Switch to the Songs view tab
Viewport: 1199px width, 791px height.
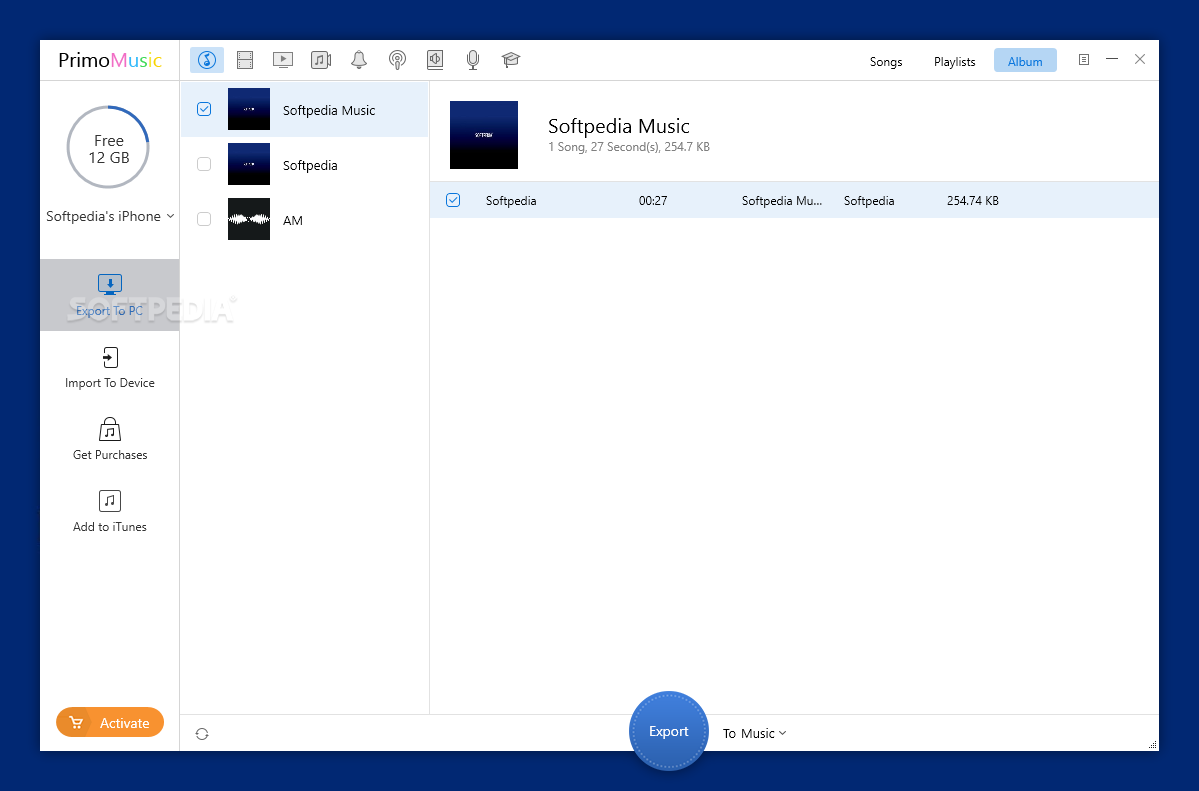pyautogui.click(x=885, y=61)
